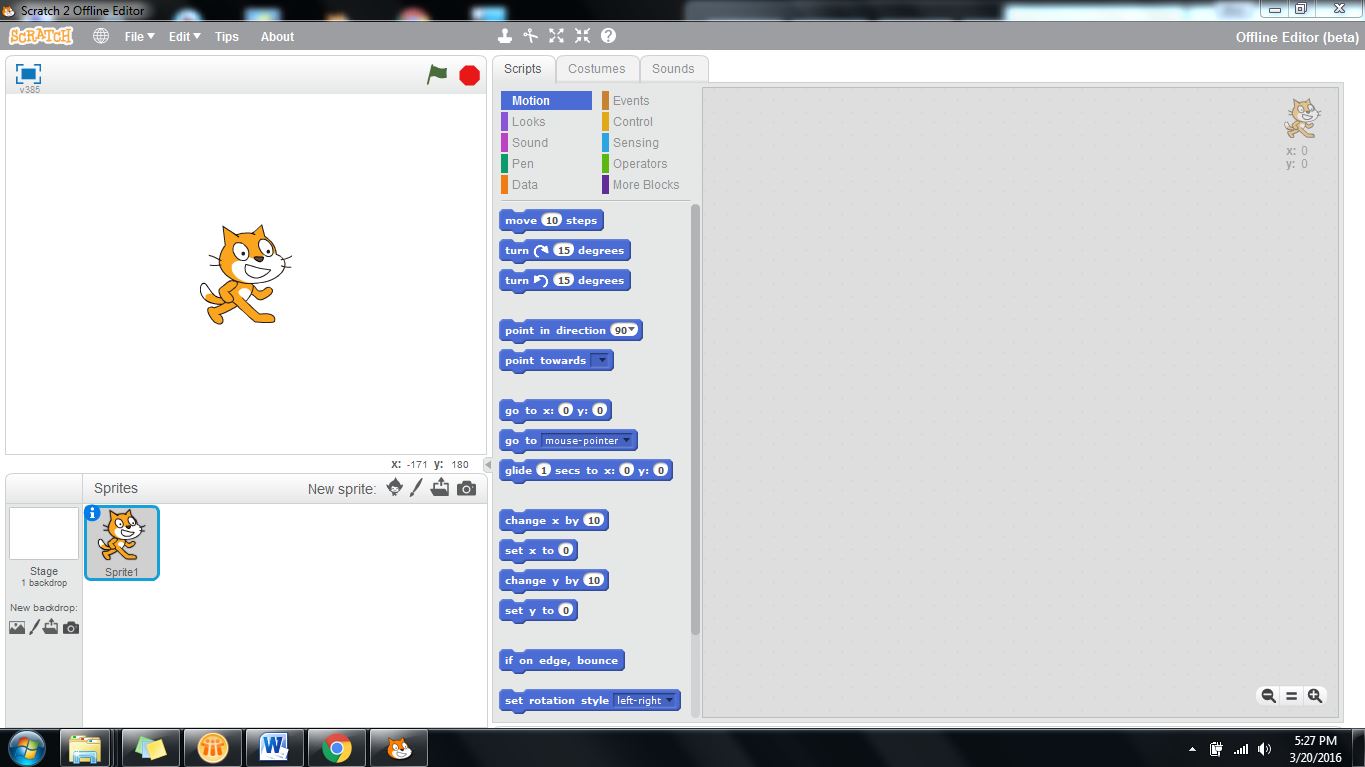Click the steps value in move block

coord(551,221)
